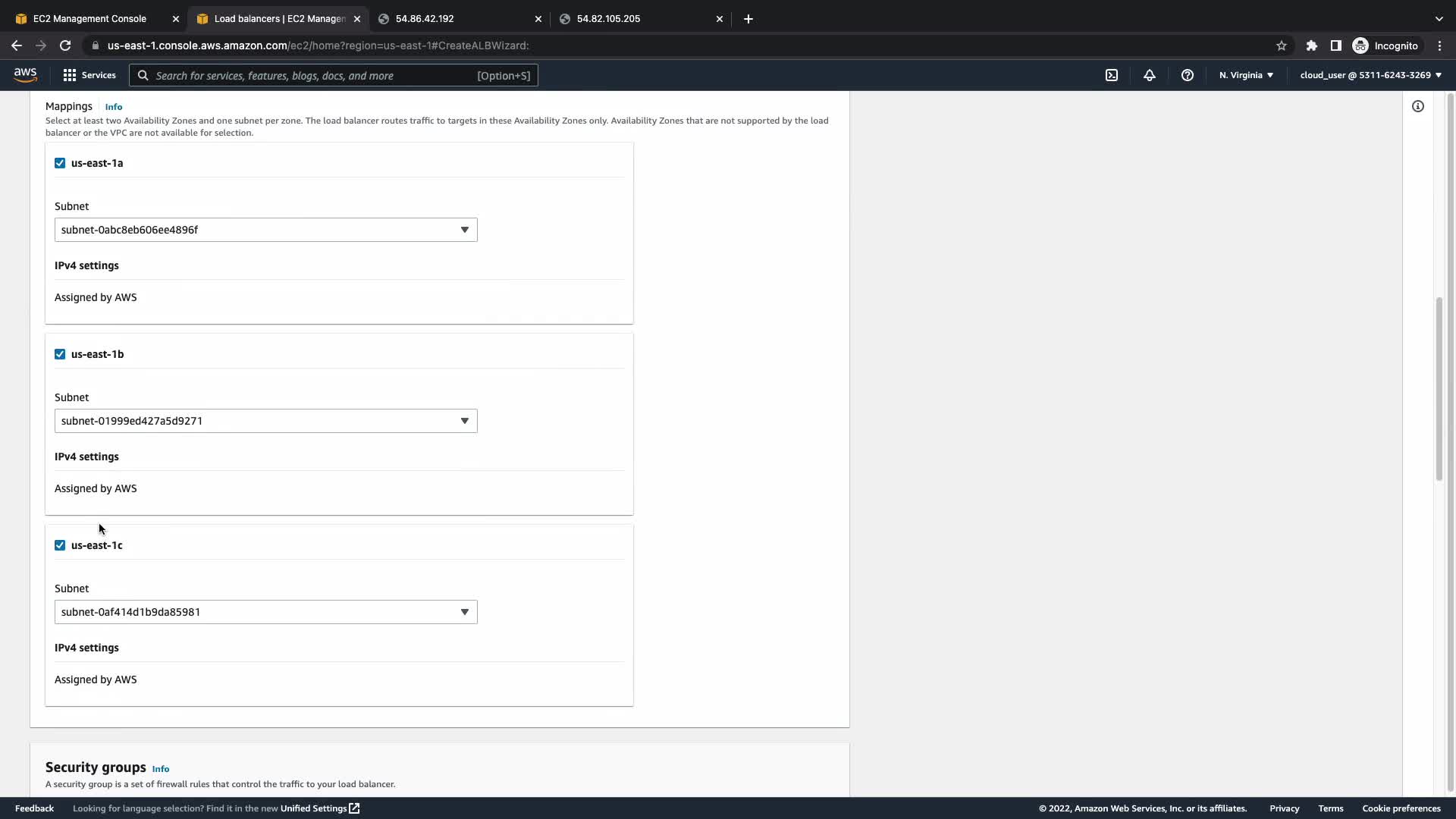1456x819 pixels.
Task: Click Info link next to Security groups
Action: pos(161,769)
